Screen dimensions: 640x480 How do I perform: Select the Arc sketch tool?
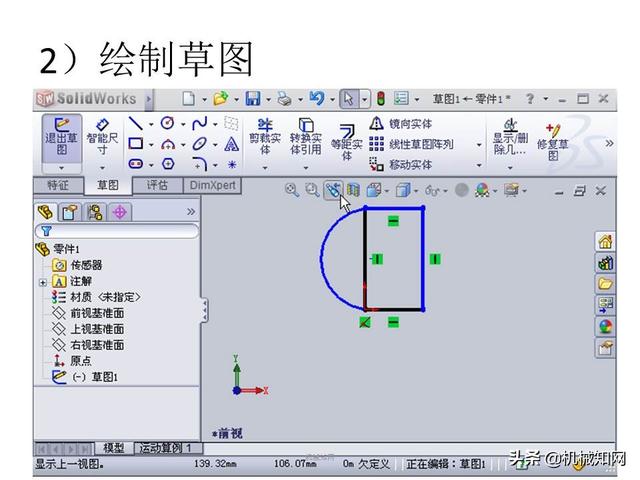[168, 144]
